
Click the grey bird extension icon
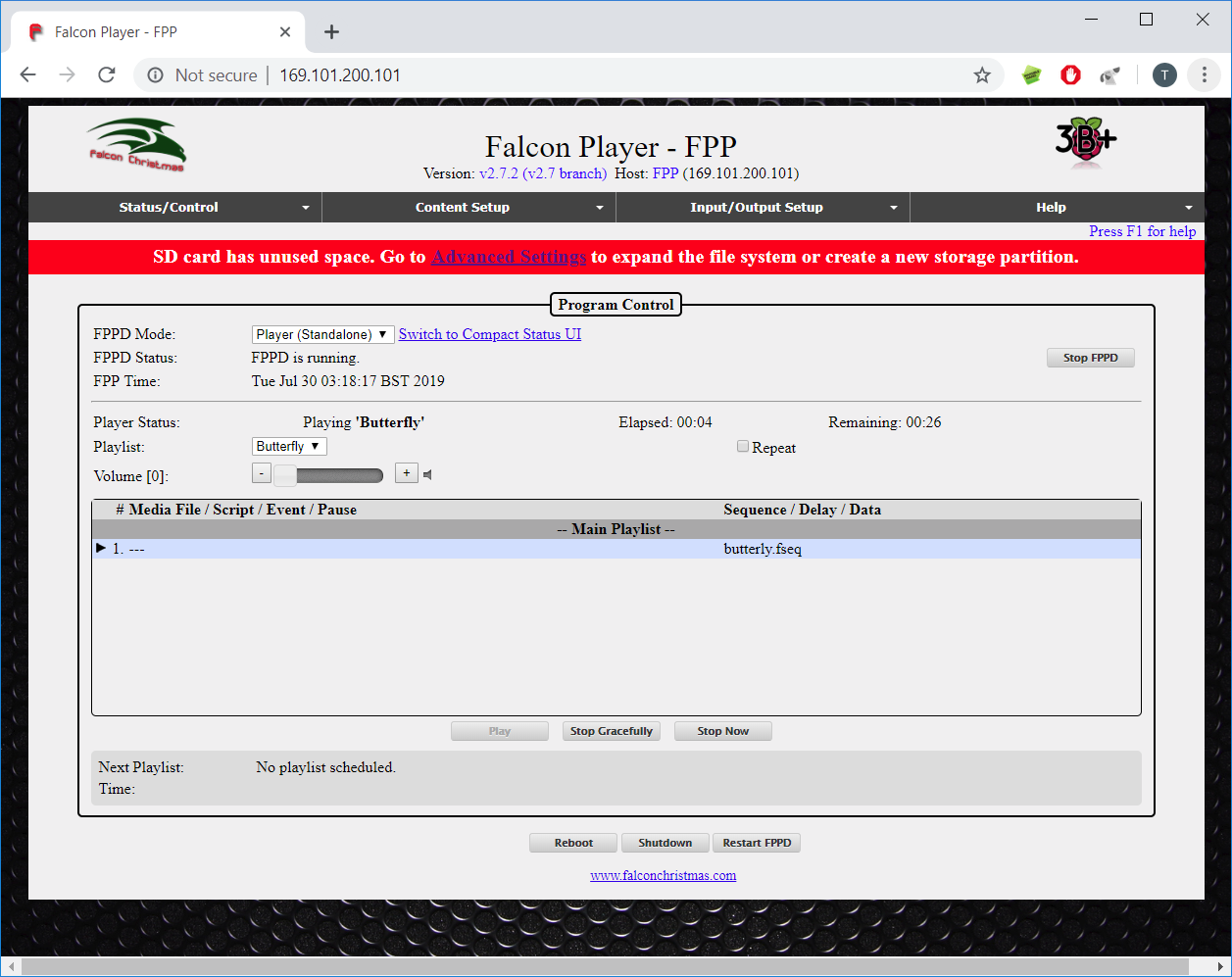click(1109, 74)
